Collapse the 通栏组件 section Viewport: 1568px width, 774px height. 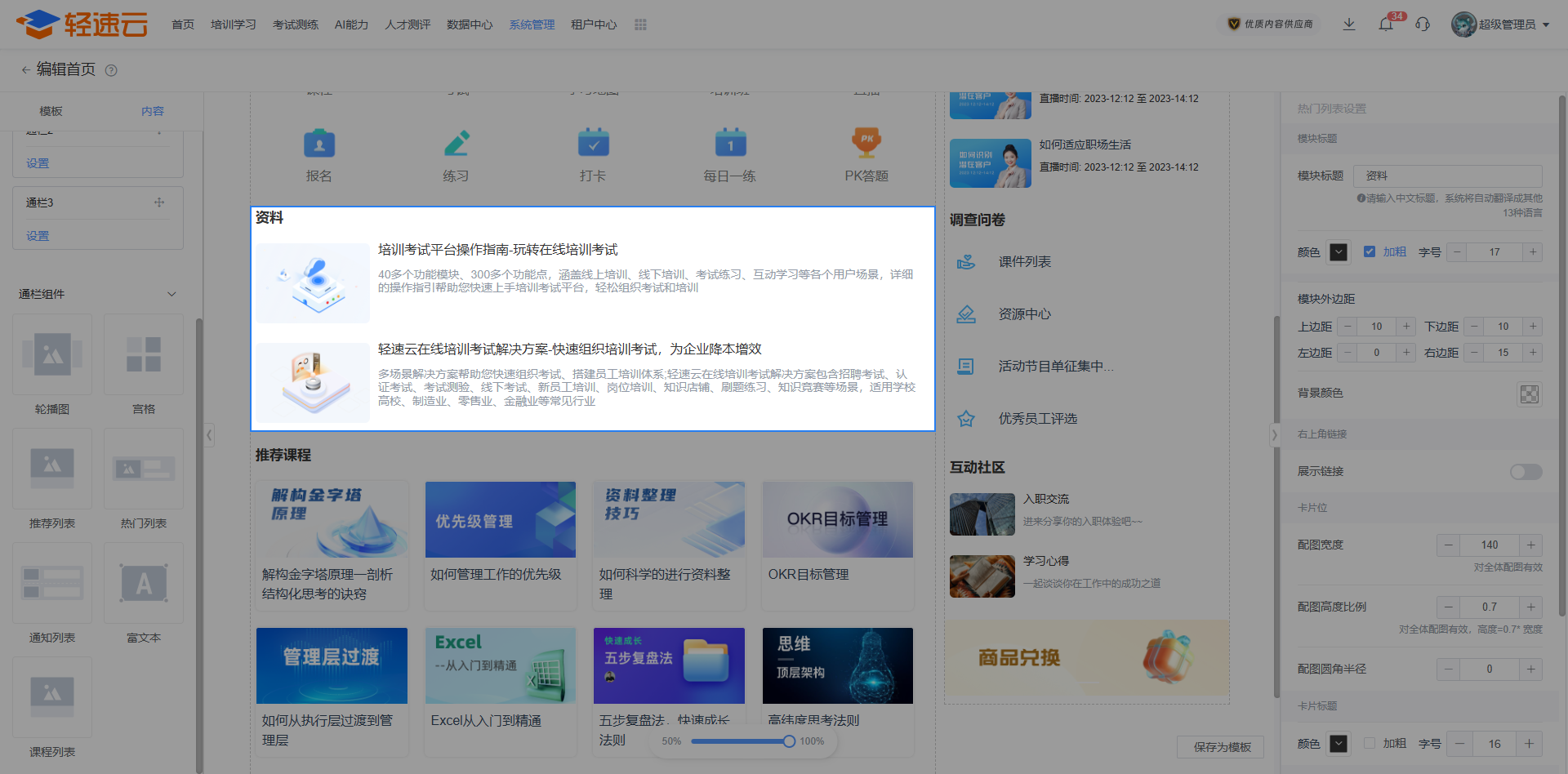point(171,294)
